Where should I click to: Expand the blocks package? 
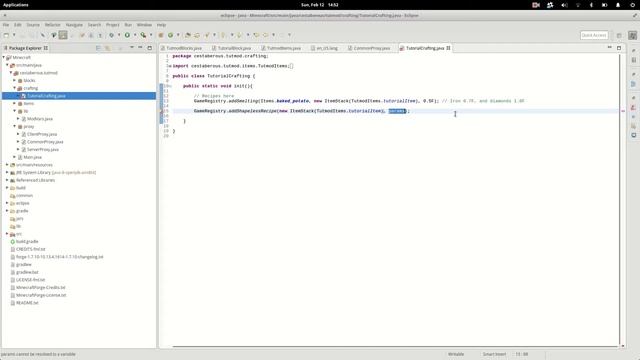[x=15, y=80]
